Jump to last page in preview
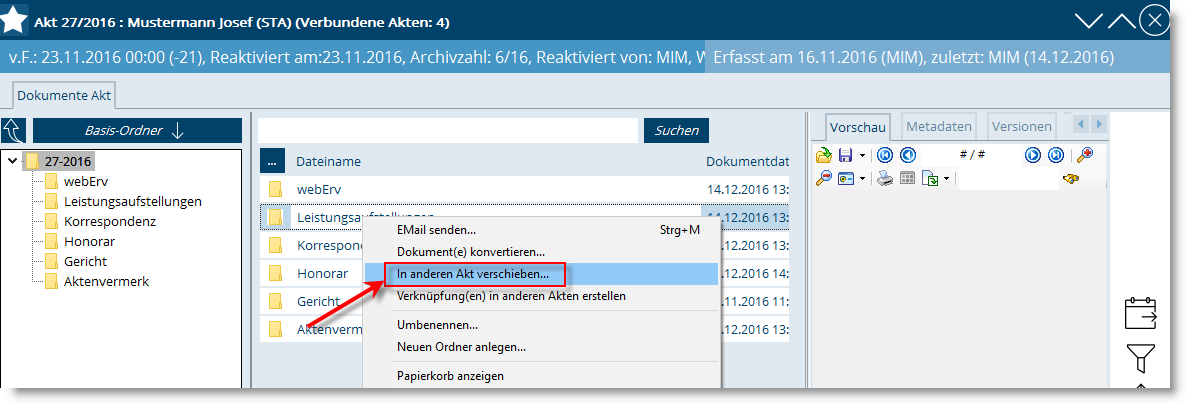 pyautogui.click(x=1056, y=155)
